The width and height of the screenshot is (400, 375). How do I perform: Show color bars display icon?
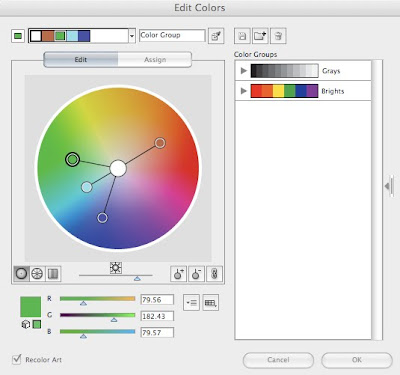[53, 274]
